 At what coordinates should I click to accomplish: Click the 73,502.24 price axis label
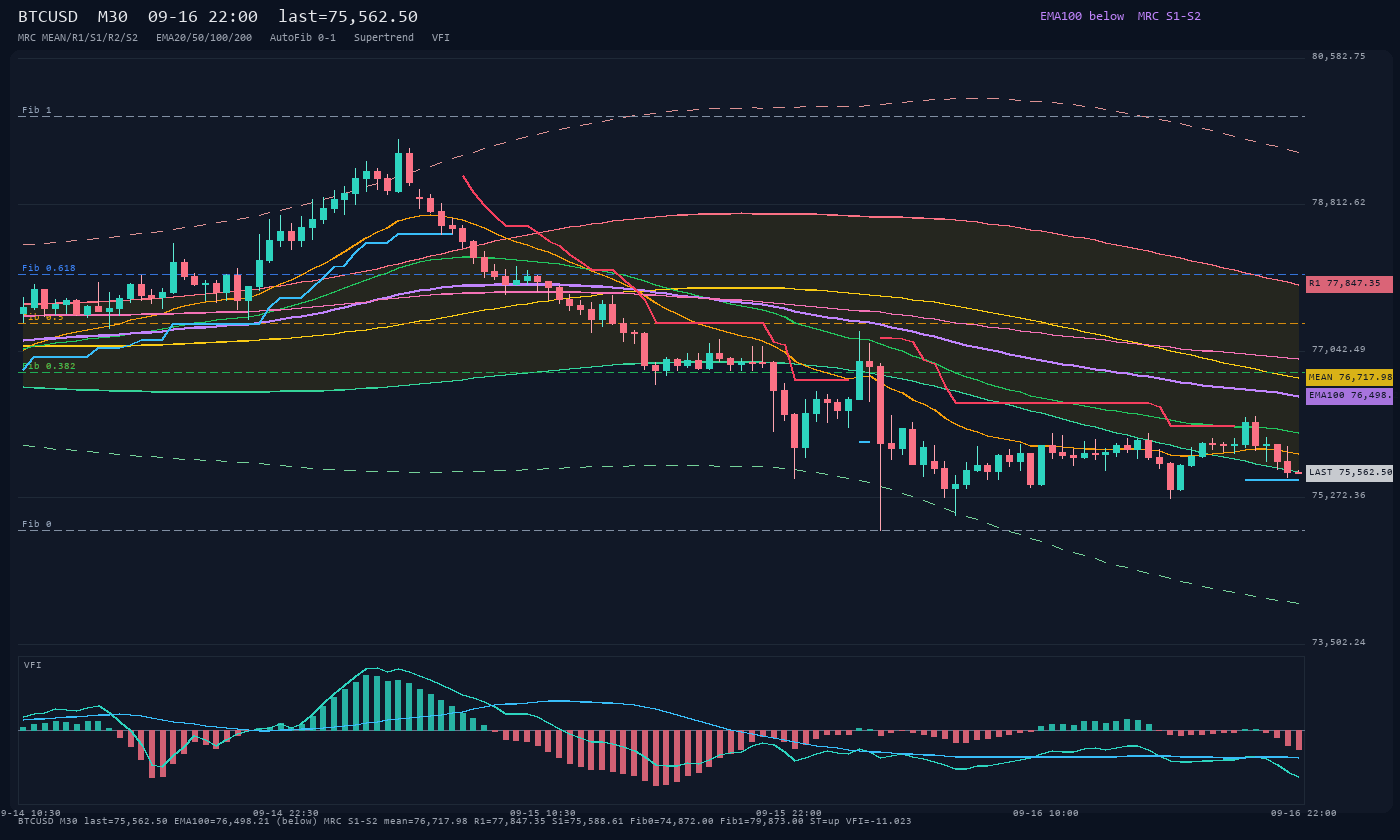point(1338,642)
